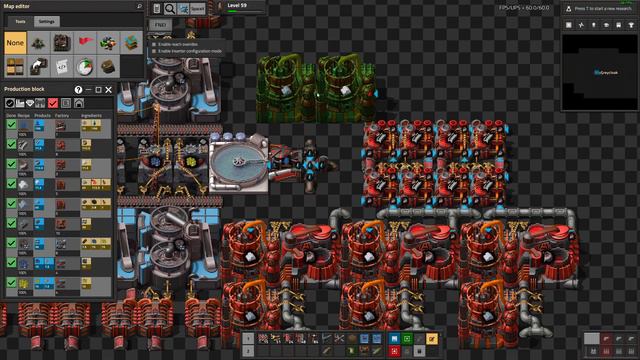640x360 pixels.
Task: Select the brown rock cliff tool
Action: tap(108, 67)
